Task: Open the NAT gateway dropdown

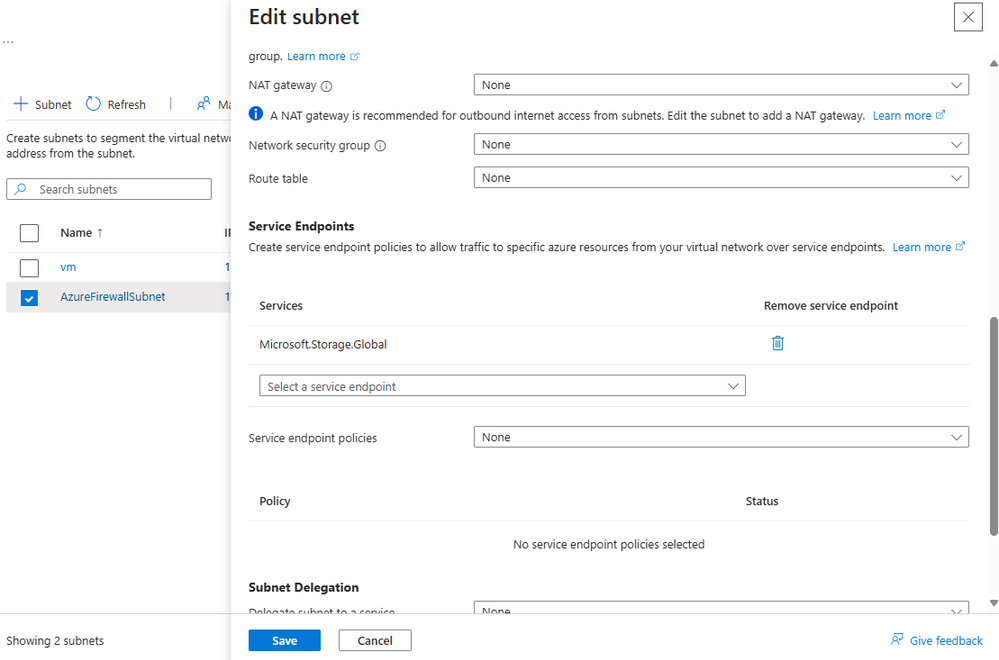Action: pos(720,85)
